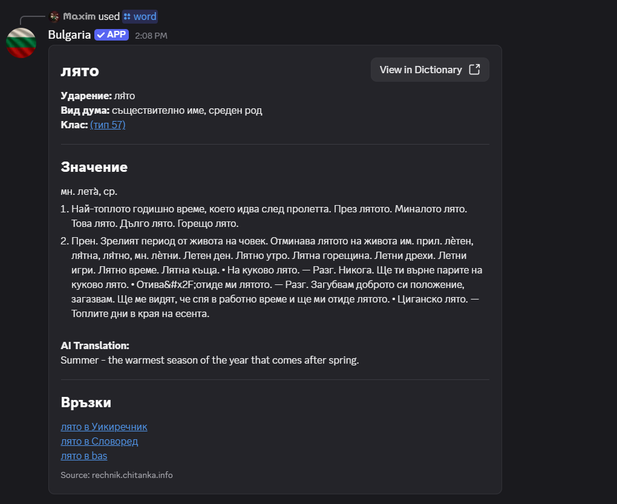Click Maxim's small avatar in reply line
Image resolution: width=617 pixels, height=504 pixels.
[x=54, y=17]
